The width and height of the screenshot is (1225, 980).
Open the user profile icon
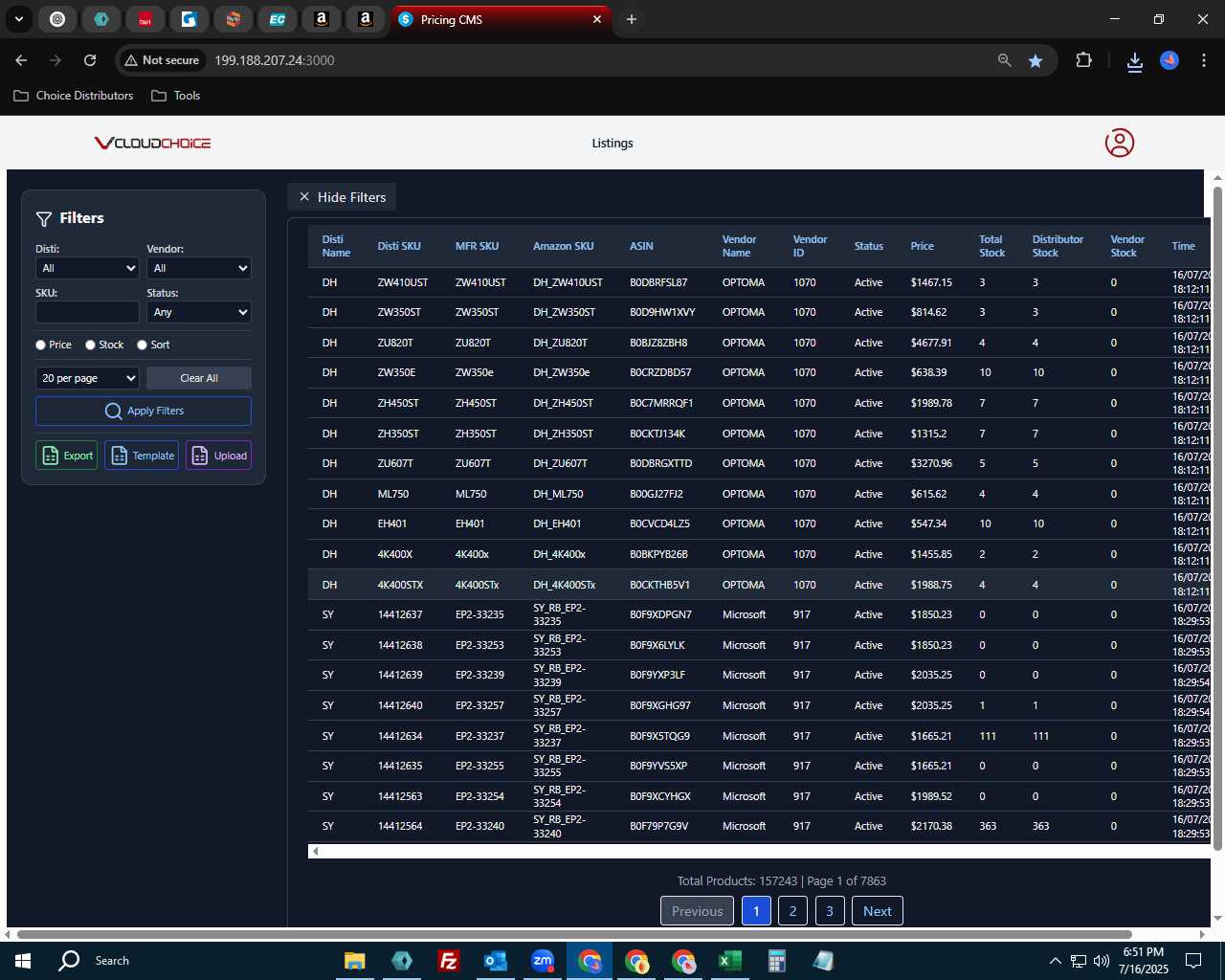[1119, 143]
